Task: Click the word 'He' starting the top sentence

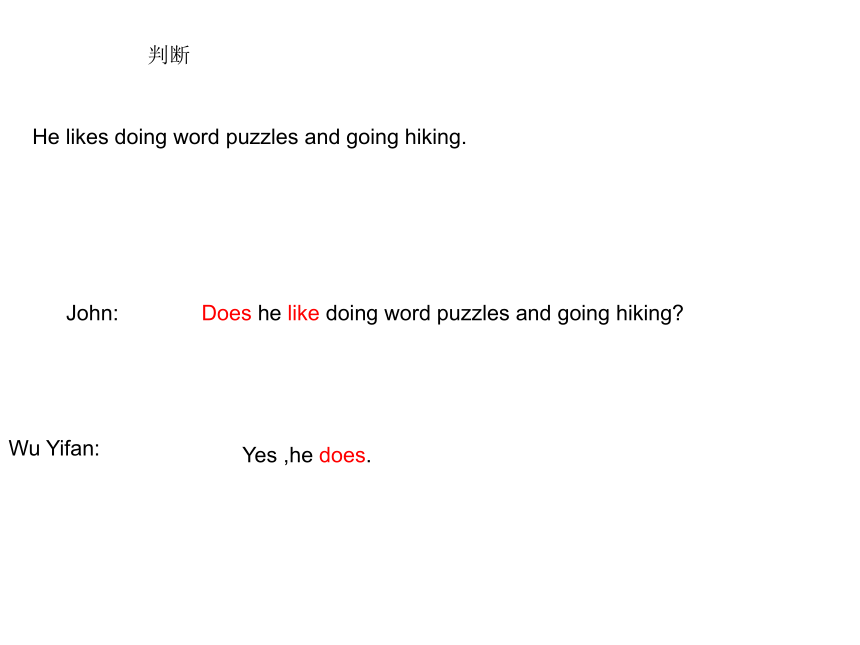Action: 46,137
